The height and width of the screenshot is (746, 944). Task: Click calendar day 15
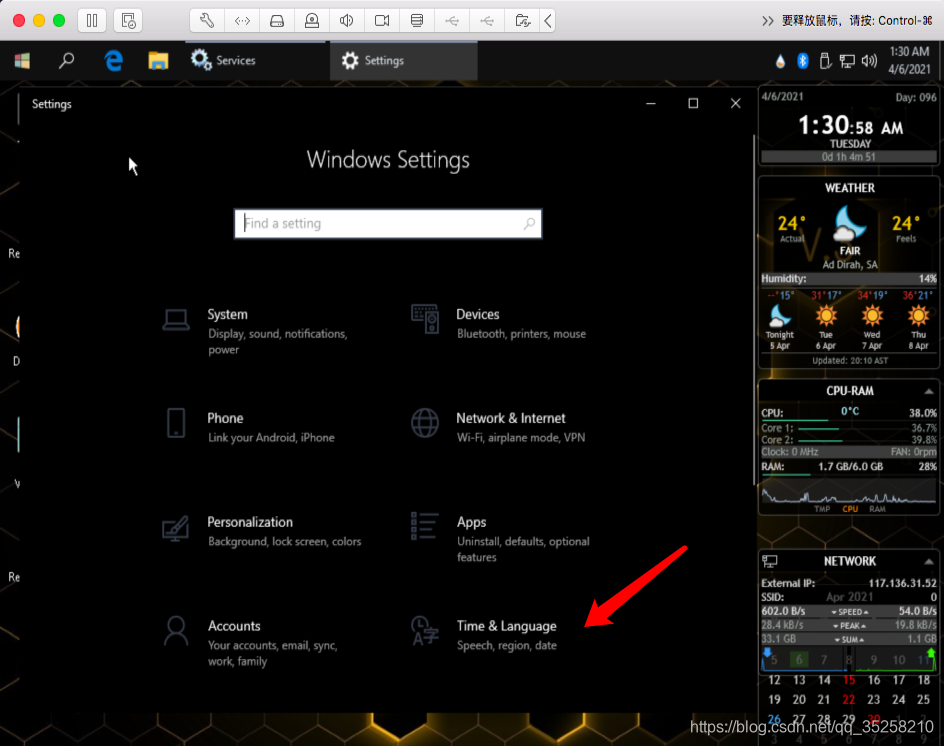(849, 680)
